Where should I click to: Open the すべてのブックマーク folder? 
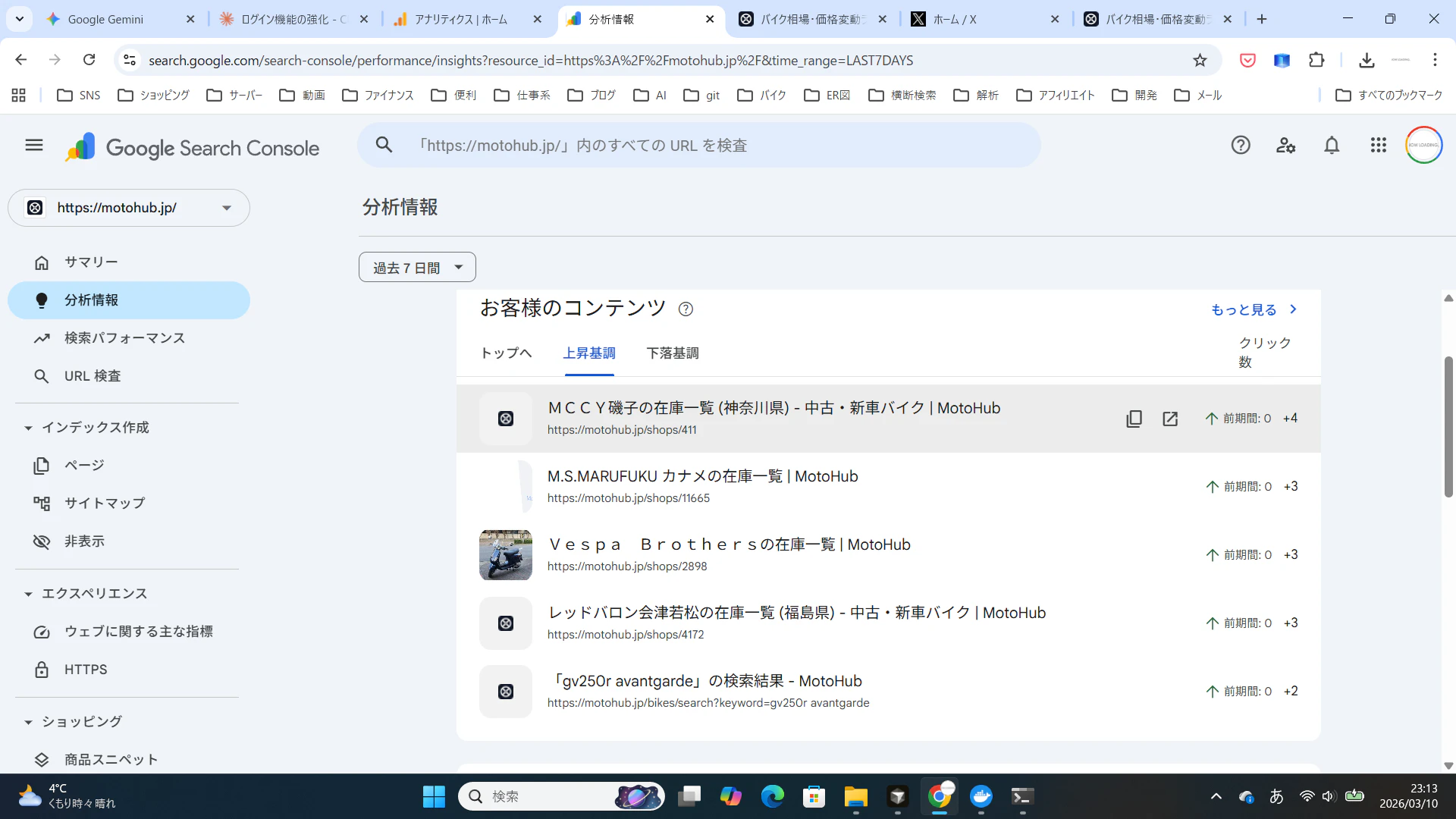click(x=1389, y=95)
